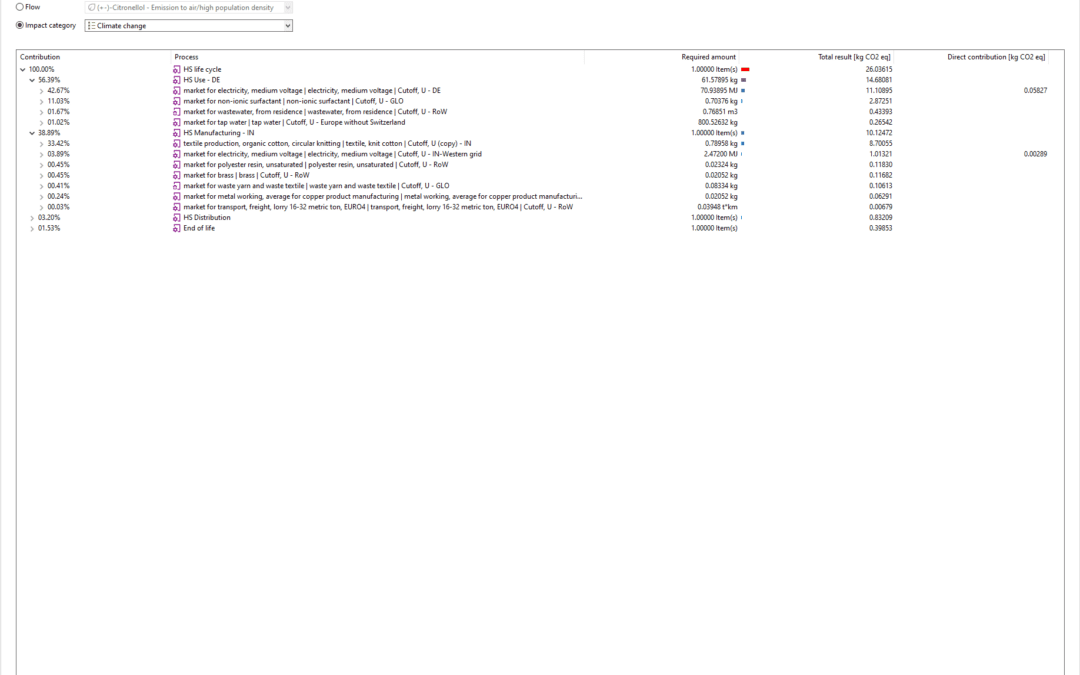The height and width of the screenshot is (675, 1080).
Task: Select the HS Manufacturing - IN process name
Action: (218, 133)
